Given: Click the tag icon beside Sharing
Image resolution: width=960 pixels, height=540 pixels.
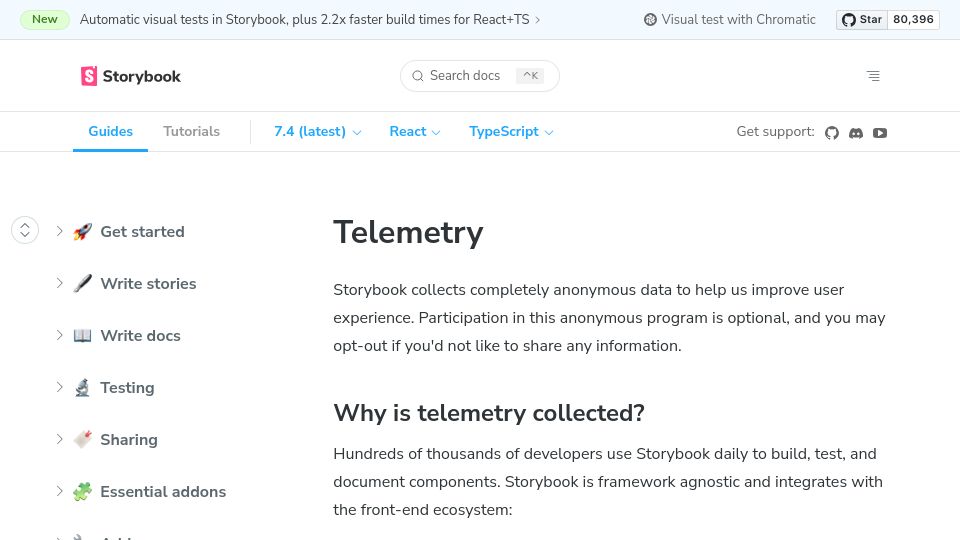Looking at the screenshot, I should pos(83,440).
